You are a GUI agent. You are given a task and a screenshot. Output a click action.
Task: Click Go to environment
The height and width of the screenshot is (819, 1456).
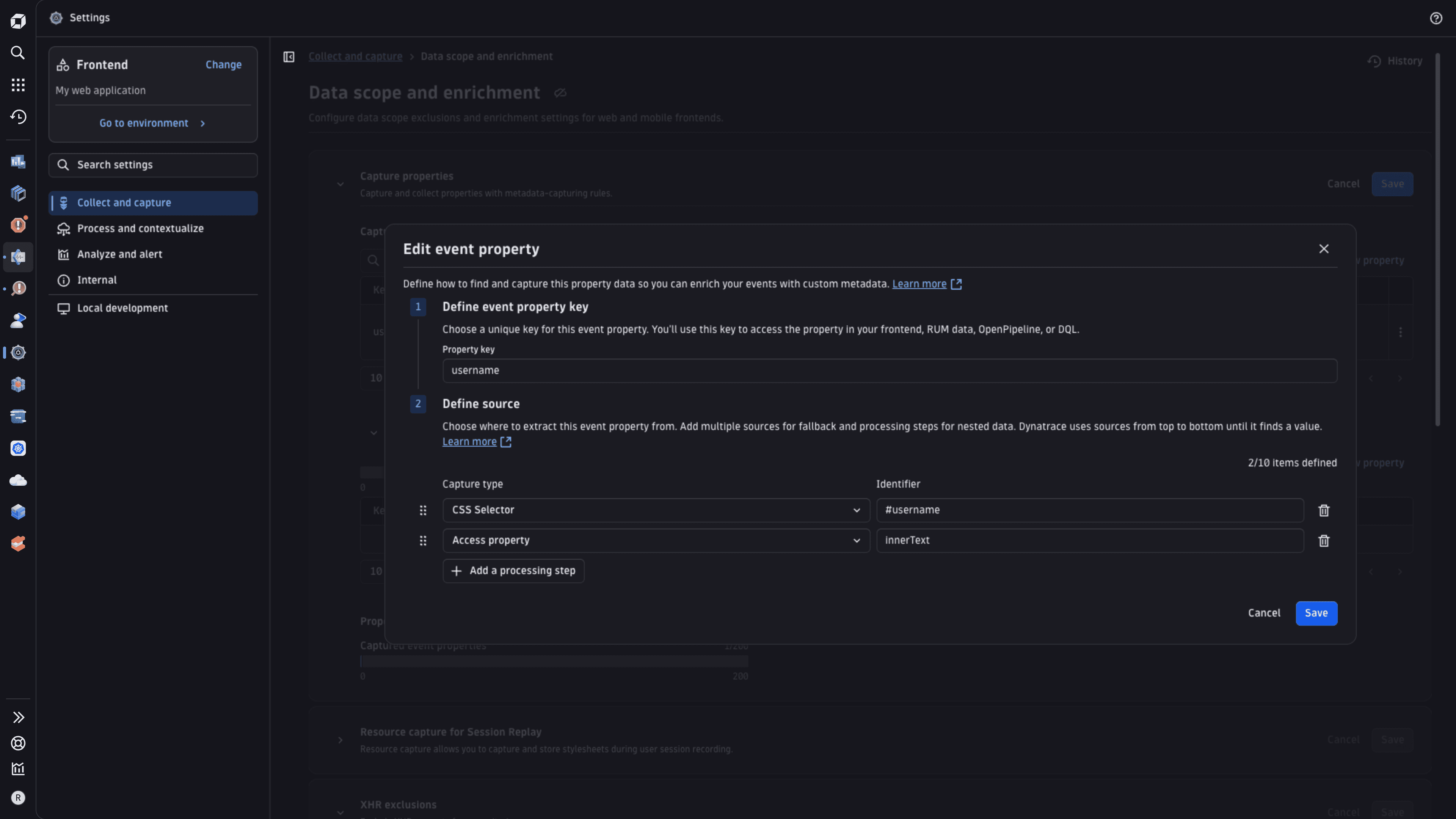click(x=152, y=123)
